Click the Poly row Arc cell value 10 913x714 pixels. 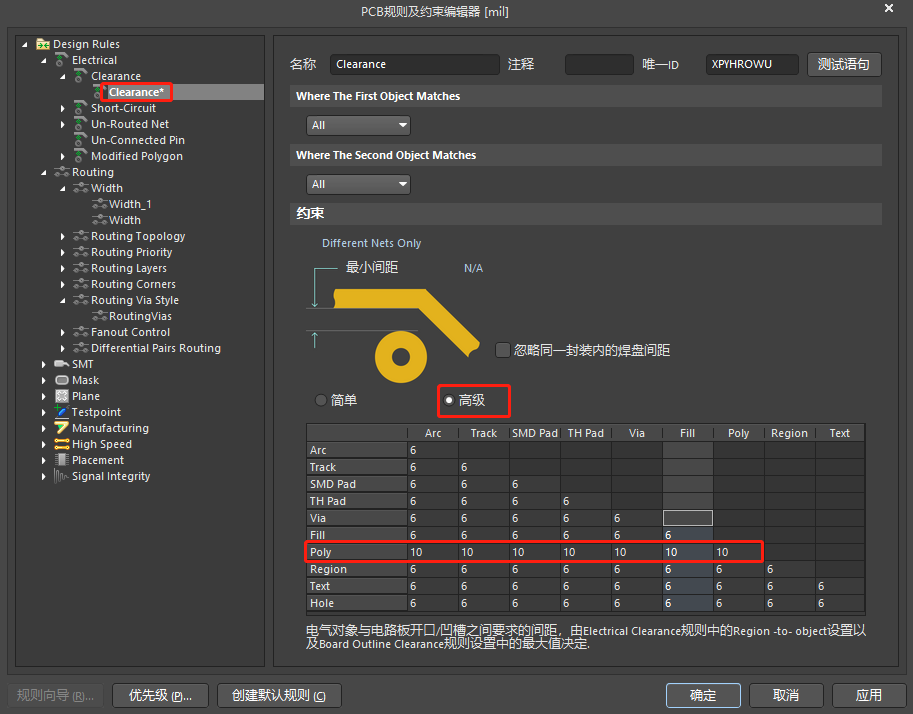point(433,552)
